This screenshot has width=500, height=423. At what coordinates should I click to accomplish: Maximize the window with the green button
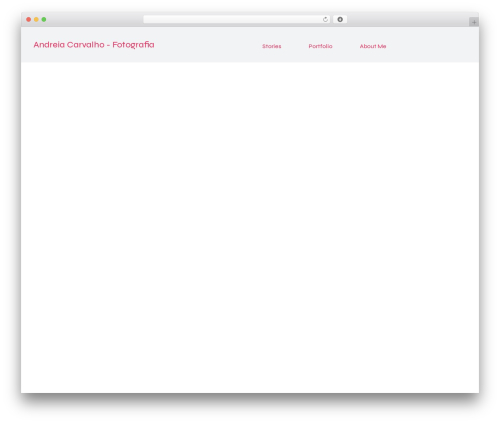click(x=44, y=20)
